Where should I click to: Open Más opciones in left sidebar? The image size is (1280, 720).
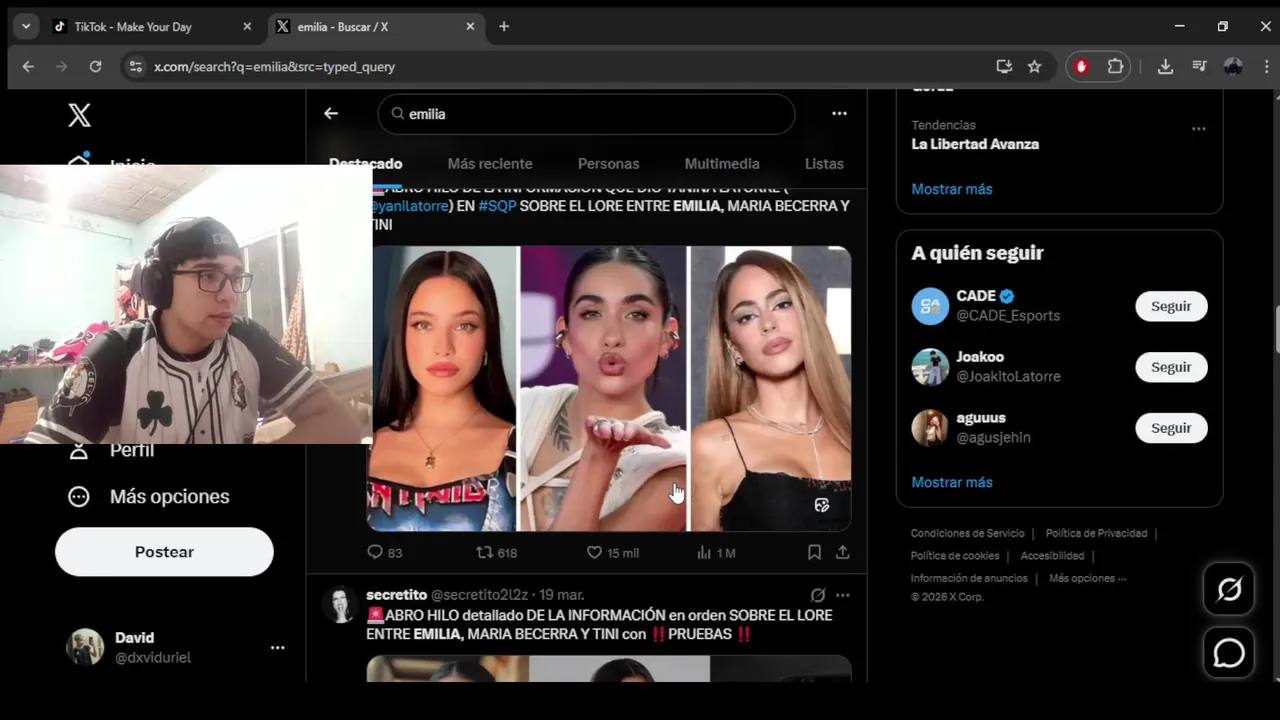[148, 497]
